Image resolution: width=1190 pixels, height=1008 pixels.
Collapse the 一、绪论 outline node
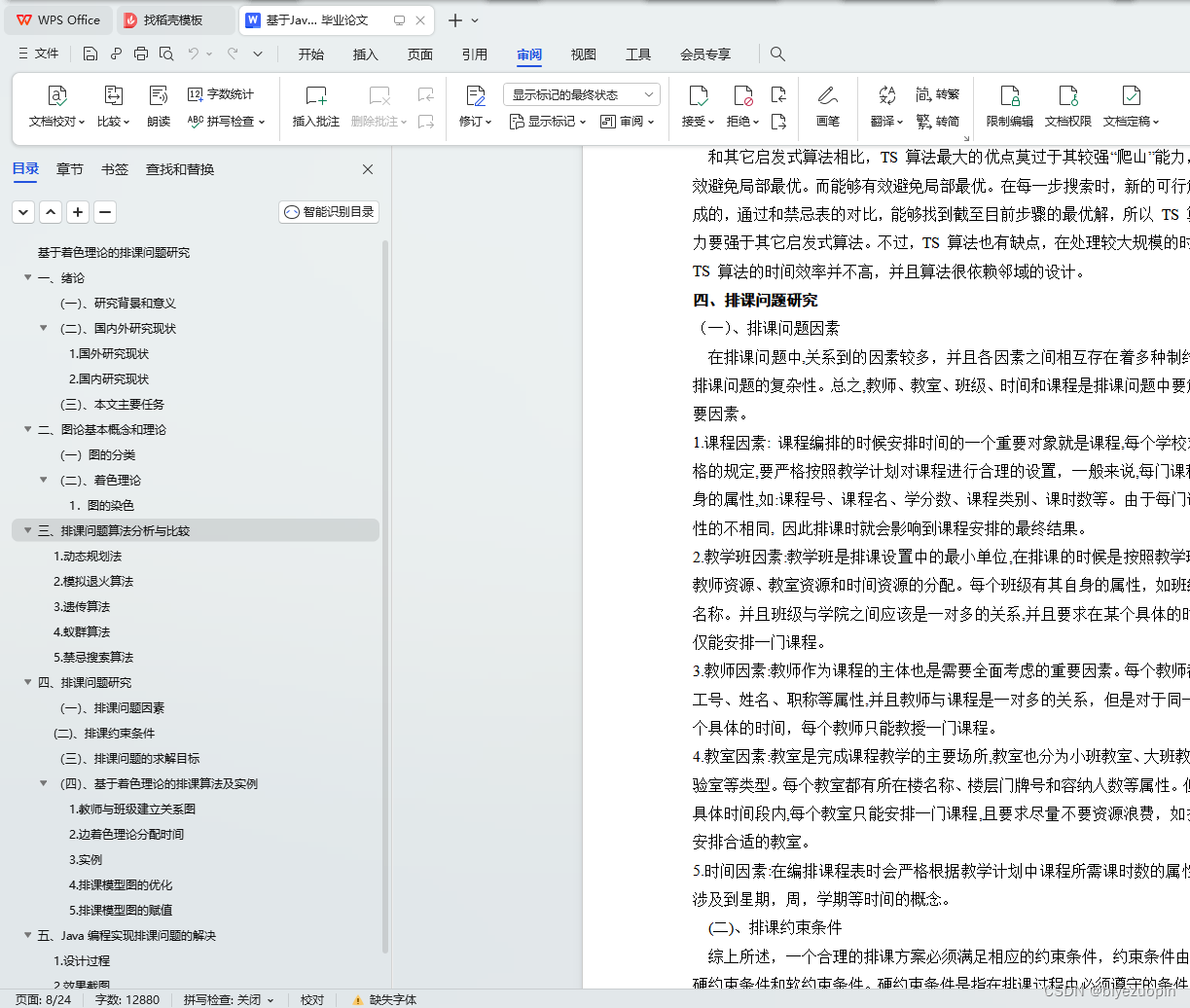(x=27, y=277)
